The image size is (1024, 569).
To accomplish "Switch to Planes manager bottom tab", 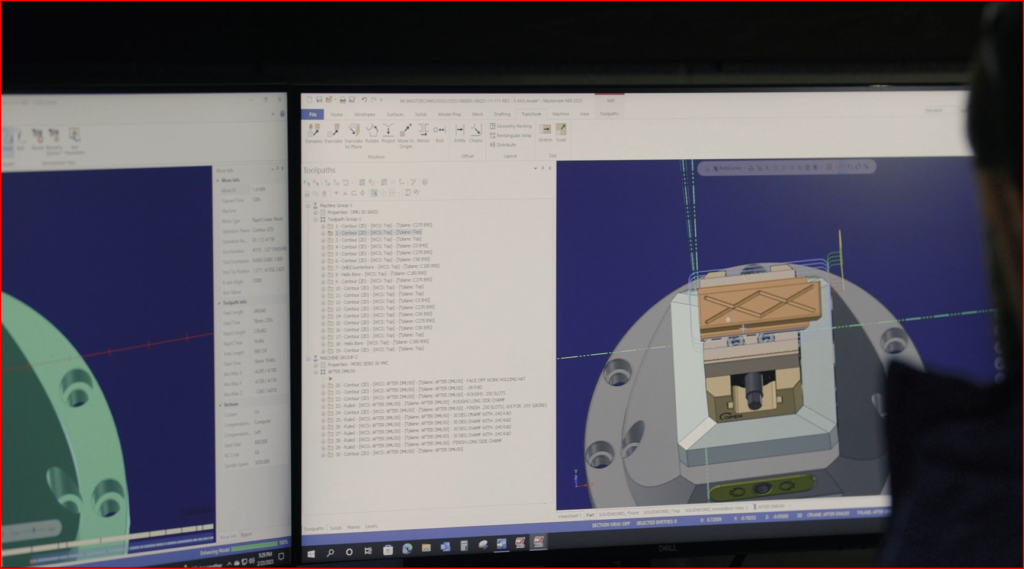I will [353, 527].
